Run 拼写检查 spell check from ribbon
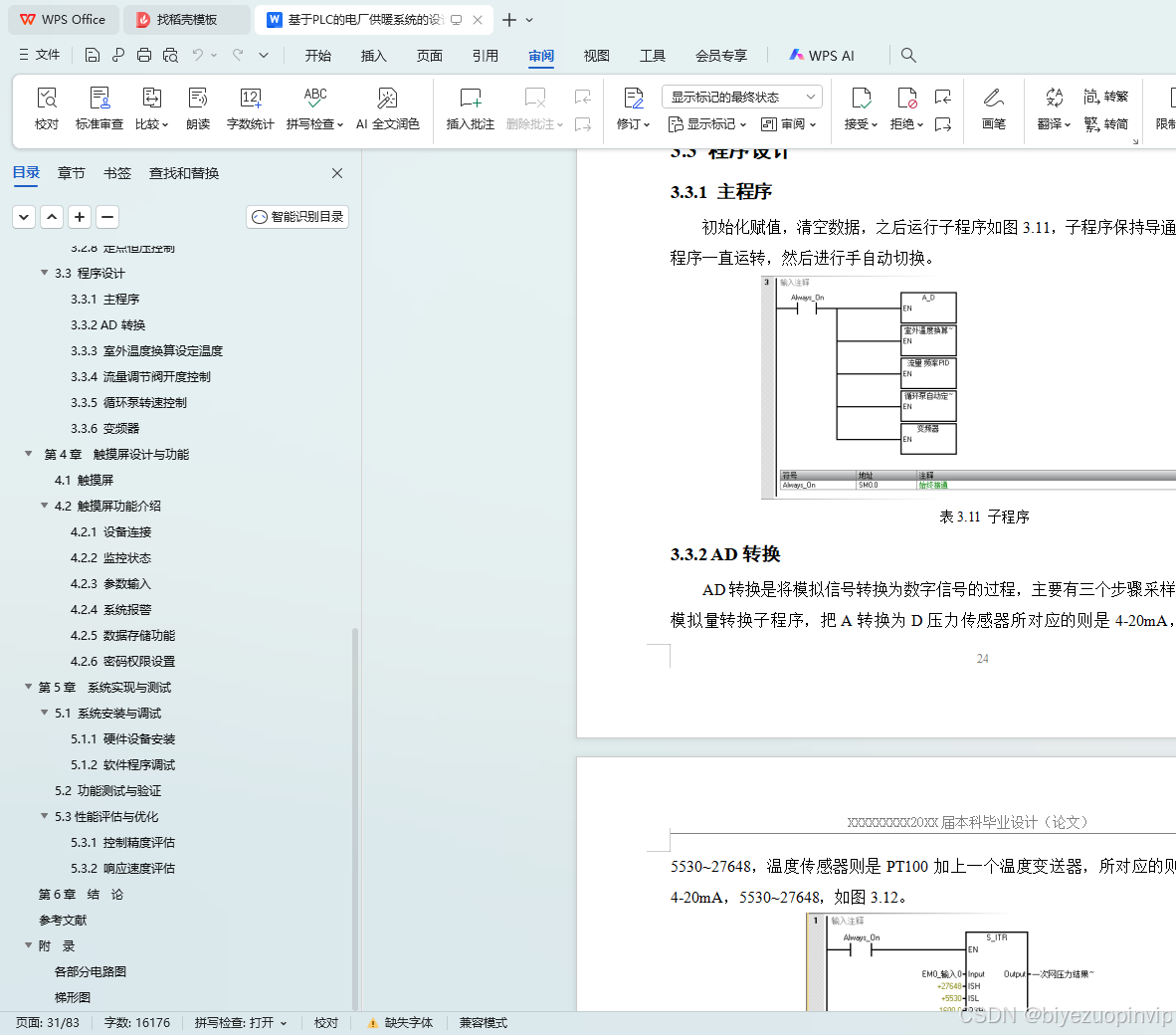 [x=314, y=108]
